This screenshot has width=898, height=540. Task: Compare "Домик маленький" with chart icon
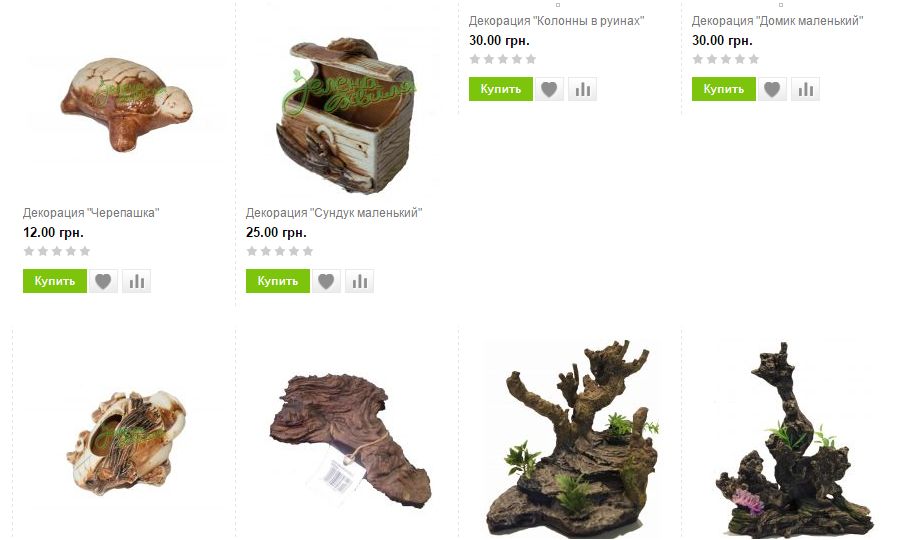805,89
